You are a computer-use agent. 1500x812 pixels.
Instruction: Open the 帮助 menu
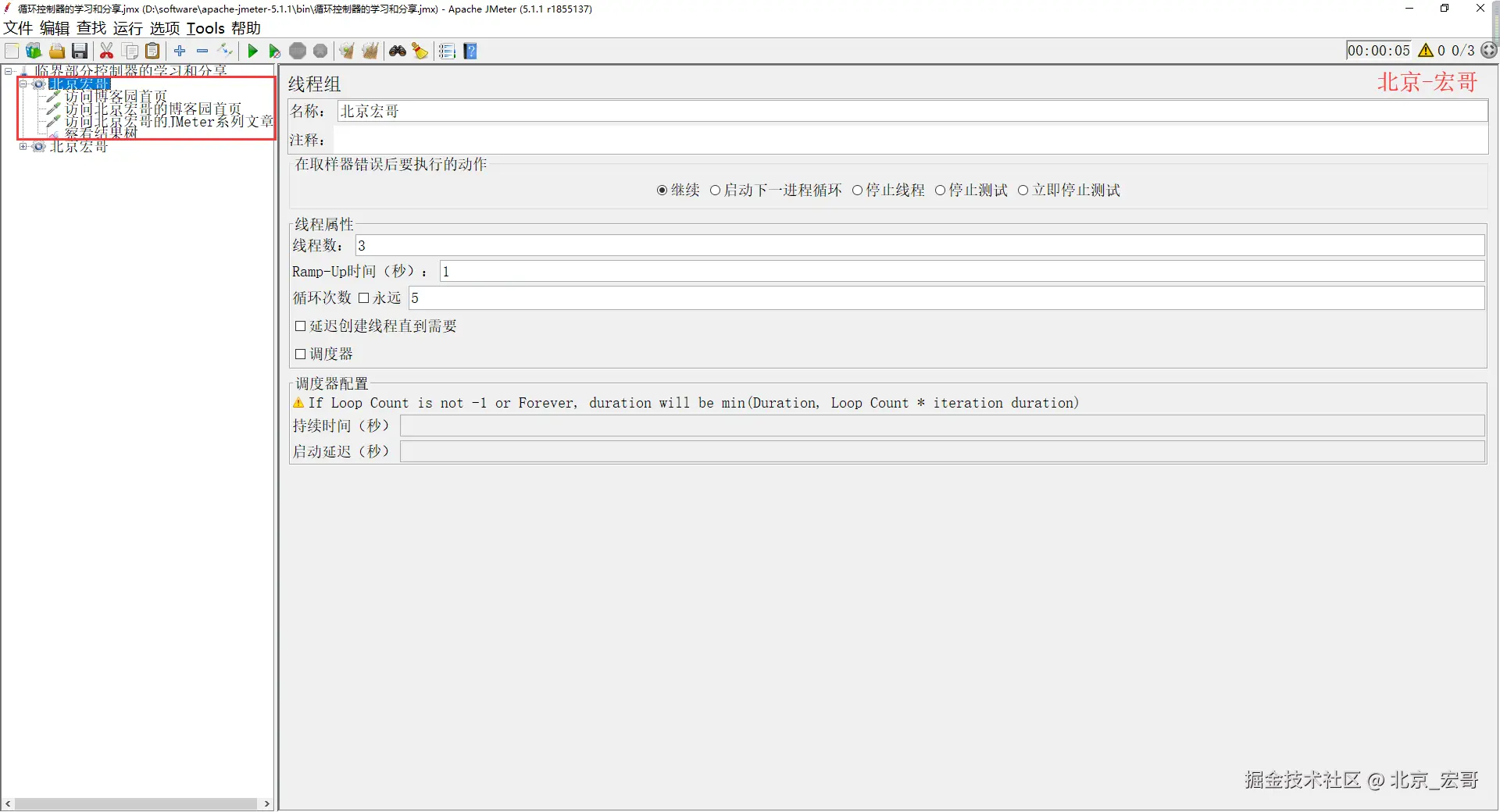(x=246, y=28)
